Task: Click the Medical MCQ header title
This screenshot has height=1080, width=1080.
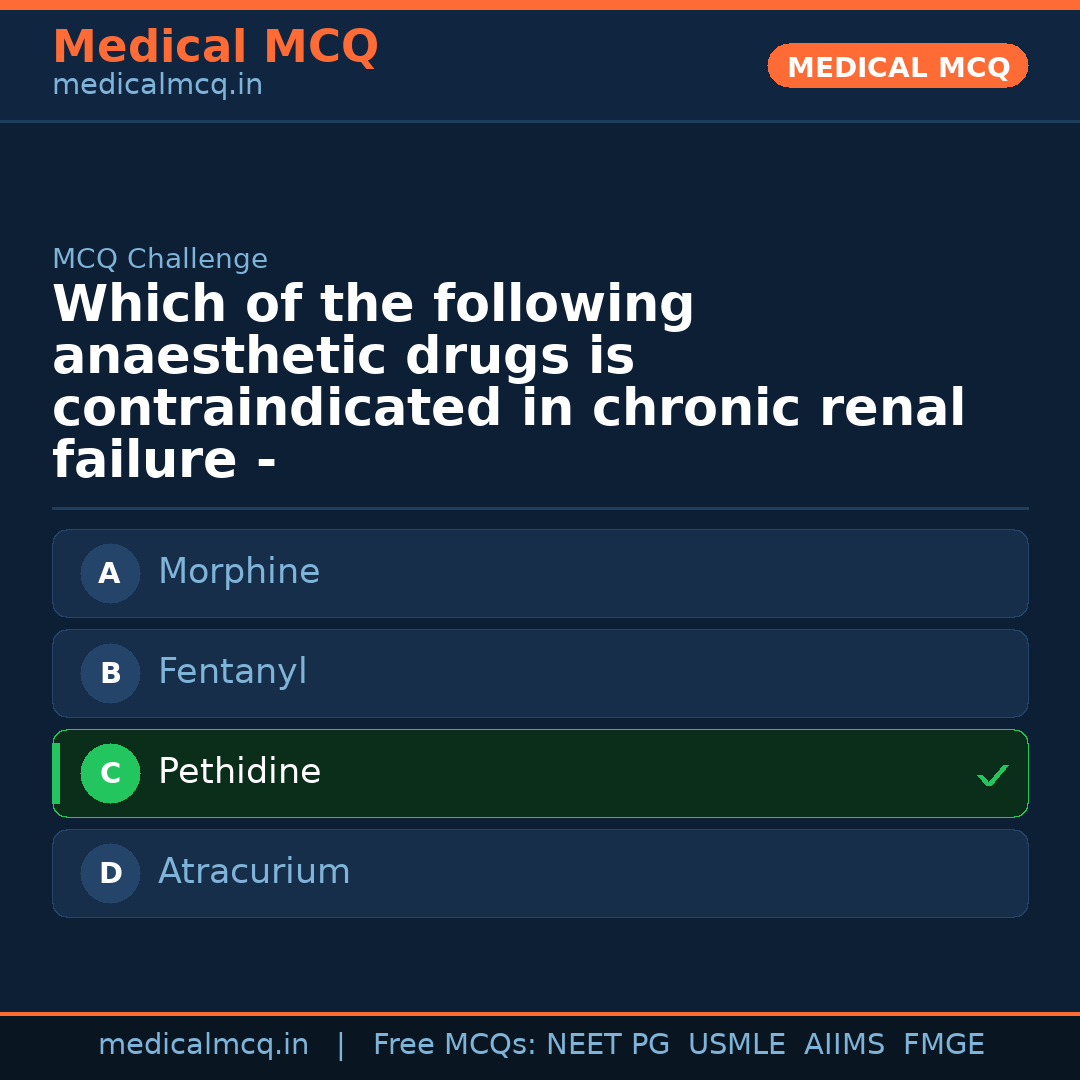Action: (x=215, y=47)
